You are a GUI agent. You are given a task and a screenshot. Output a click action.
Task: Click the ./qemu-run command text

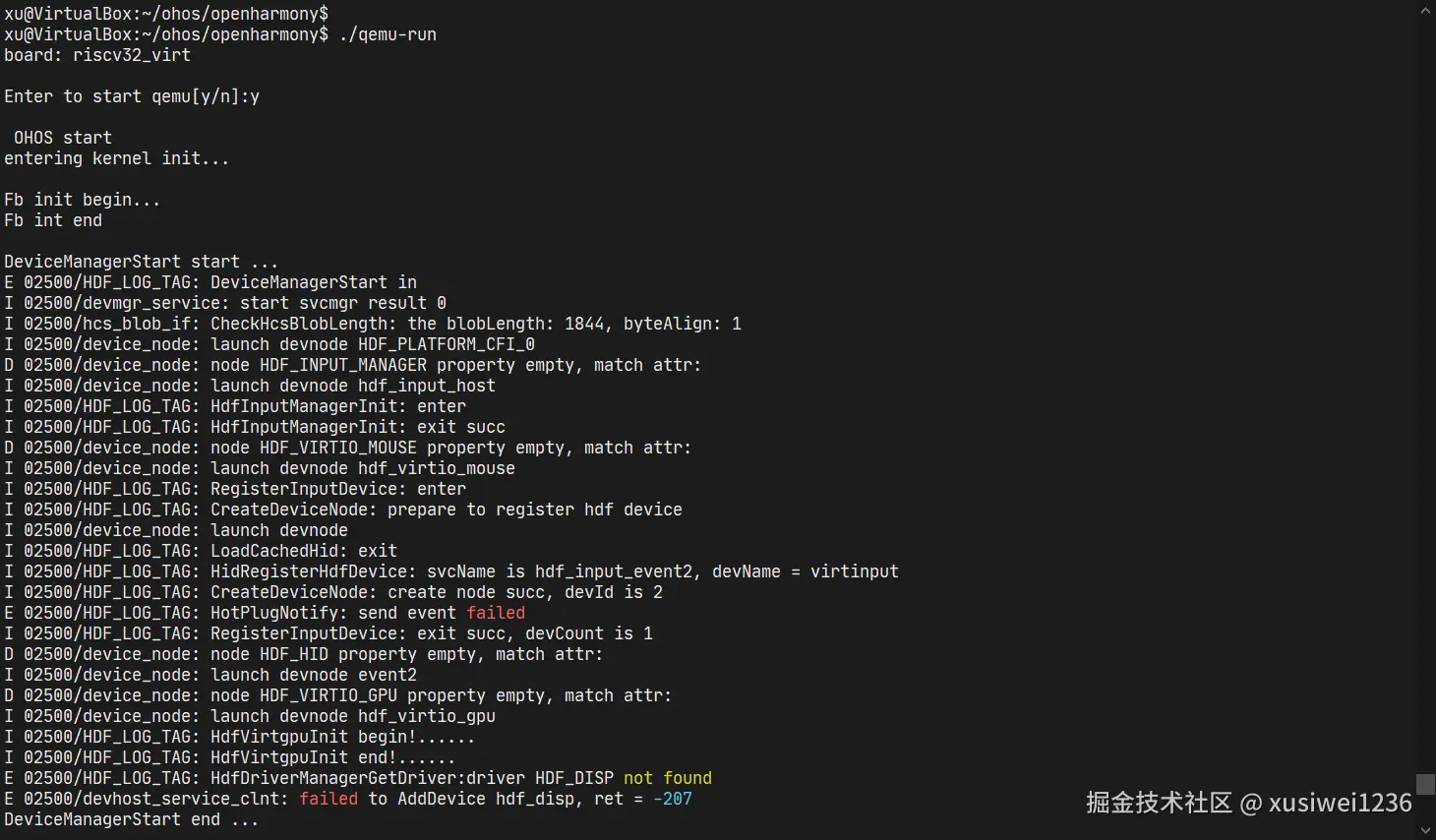388,34
